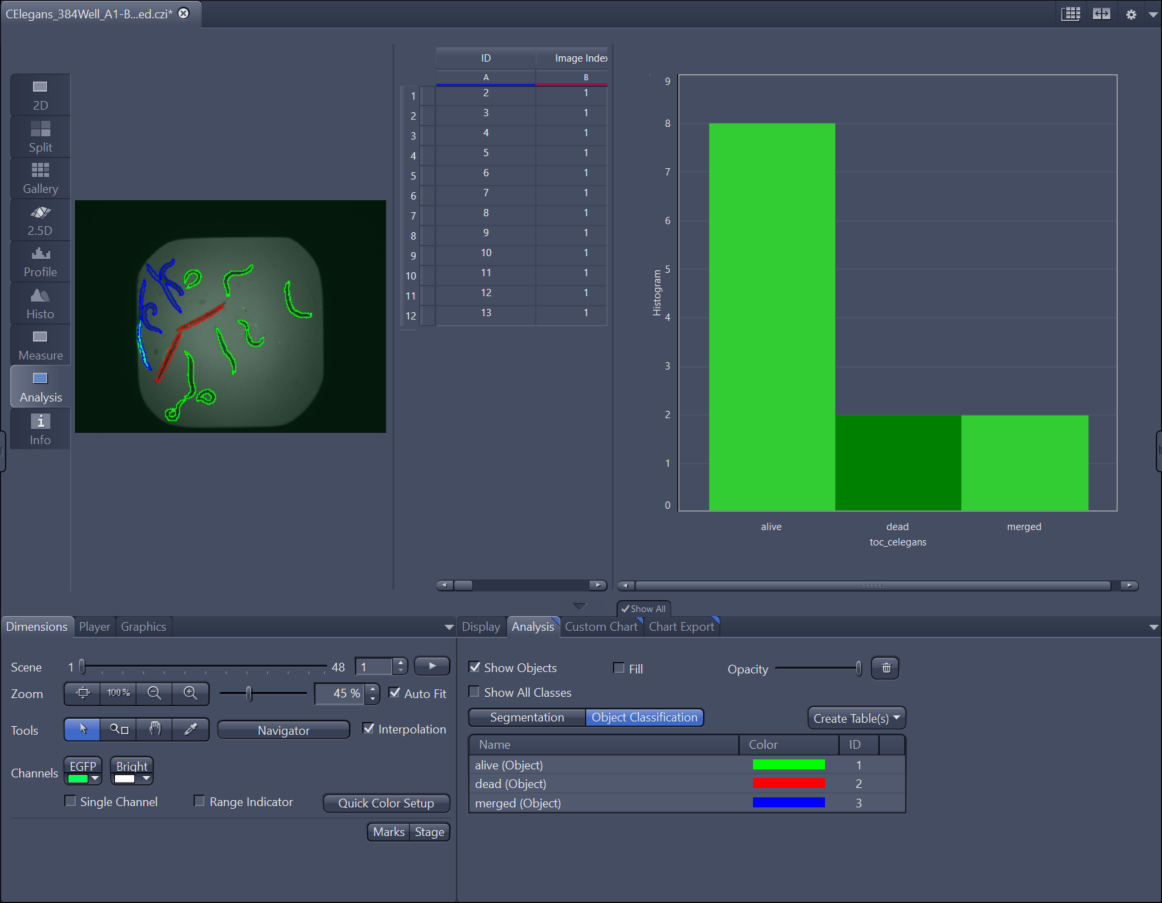This screenshot has height=903, width=1162.
Task: Click the red color swatch for dead objects
Action: tap(788, 783)
